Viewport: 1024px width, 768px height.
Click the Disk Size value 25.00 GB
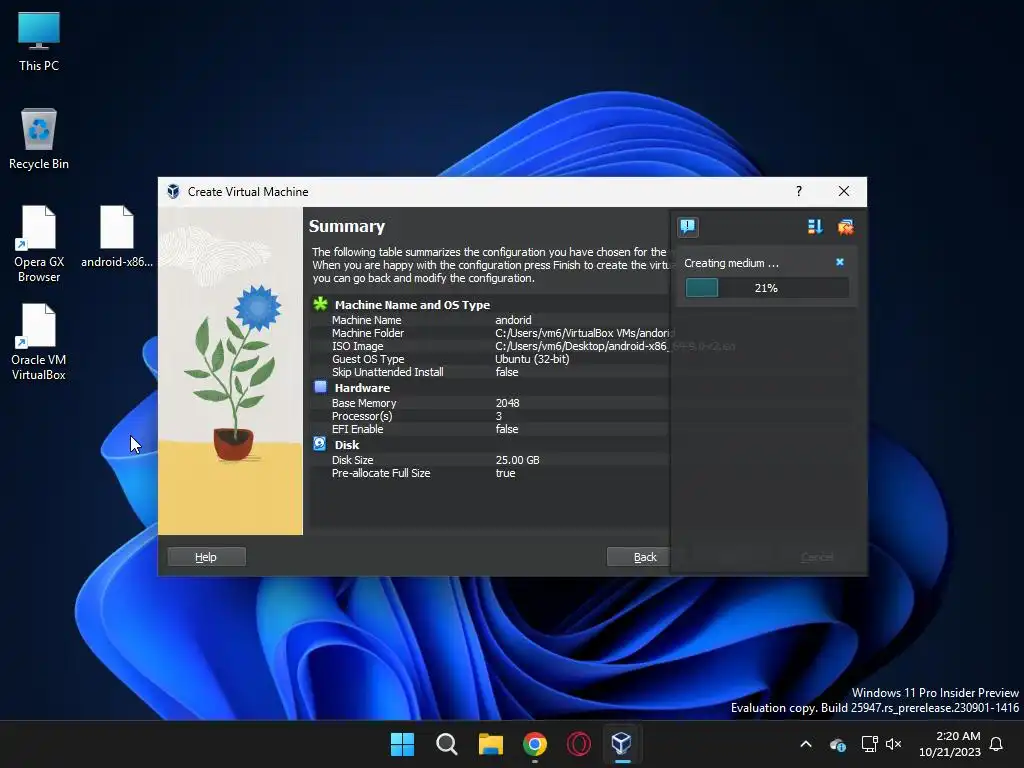517,460
